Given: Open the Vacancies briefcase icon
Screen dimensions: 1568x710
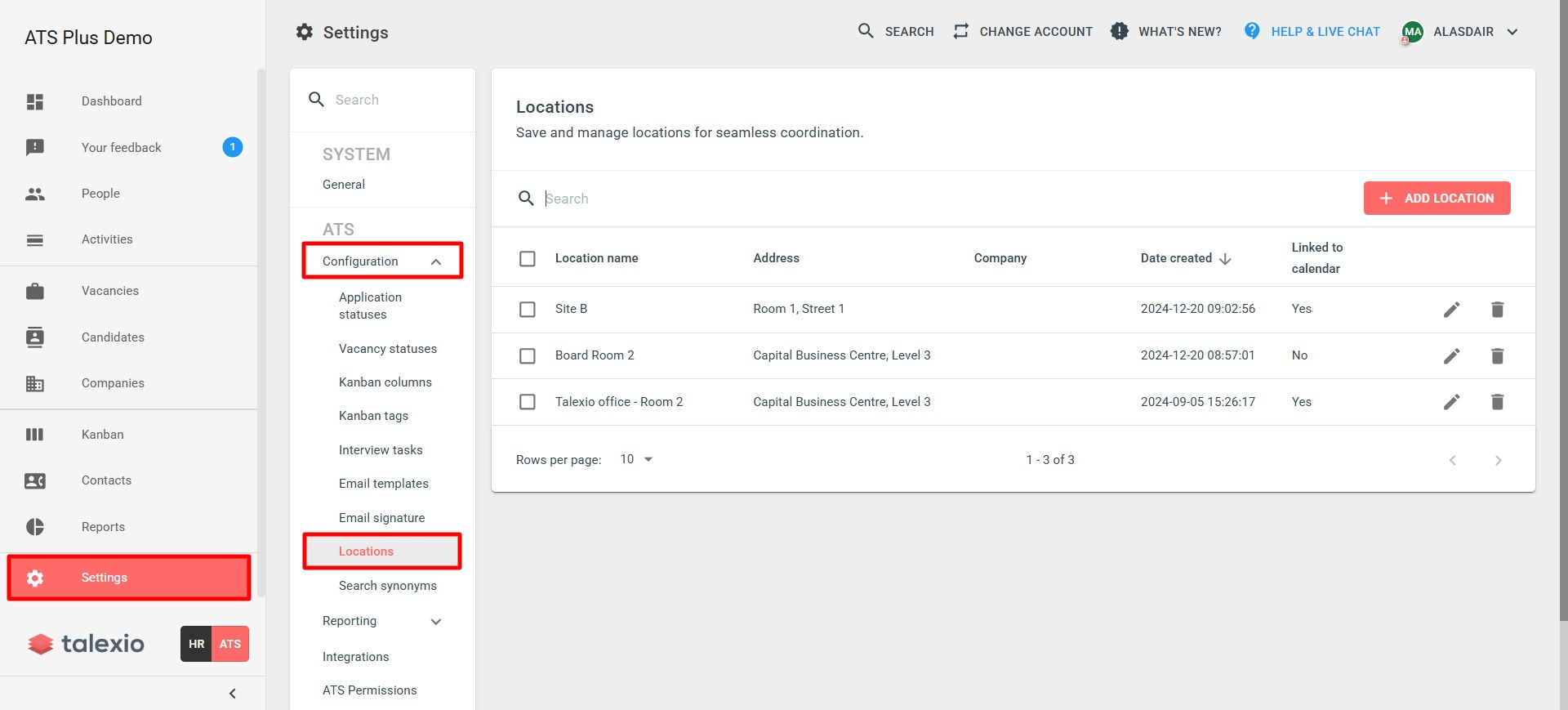Looking at the screenshot, I should pyautogui.click(x=34, y=291).
